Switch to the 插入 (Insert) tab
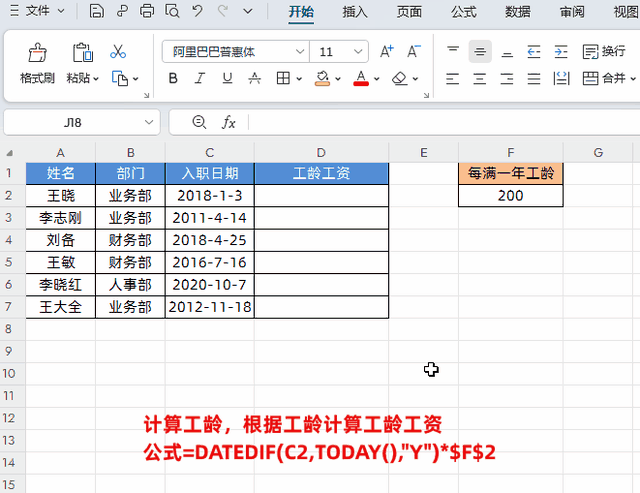Viewport: 640px width, 493px height. (355, 12)
